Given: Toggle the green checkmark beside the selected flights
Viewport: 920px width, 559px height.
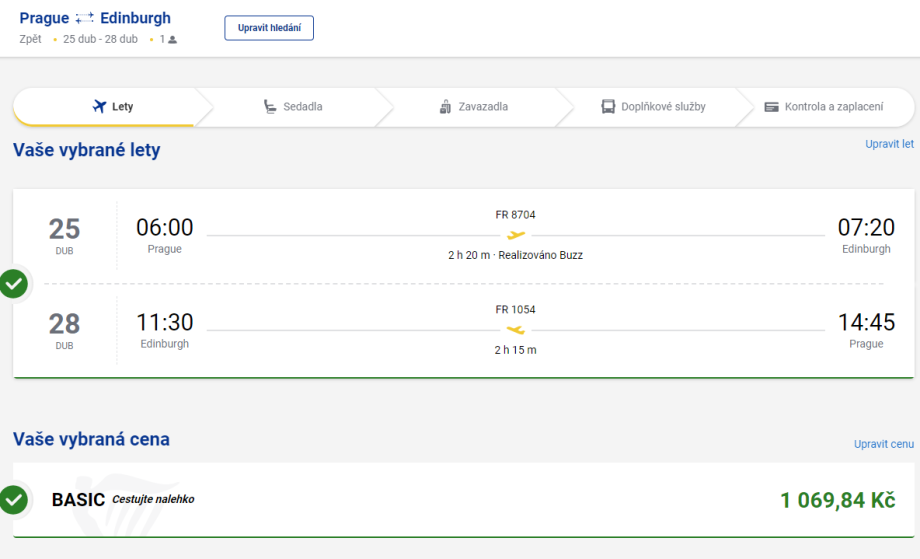Looking at the screenshot, I should pos(14,283).
